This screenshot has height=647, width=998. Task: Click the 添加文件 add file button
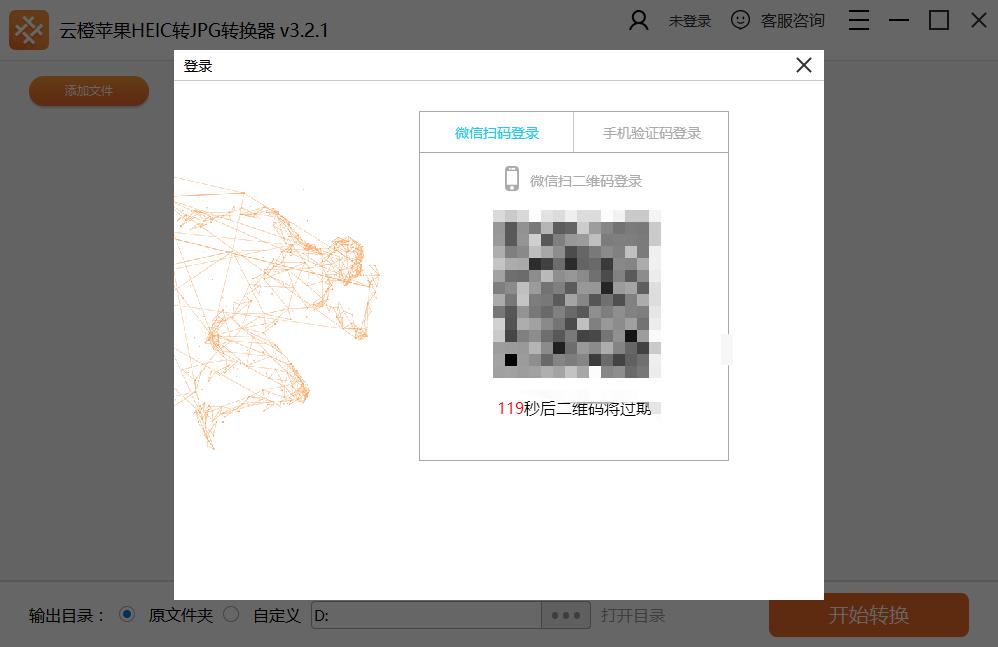[88, 91]
